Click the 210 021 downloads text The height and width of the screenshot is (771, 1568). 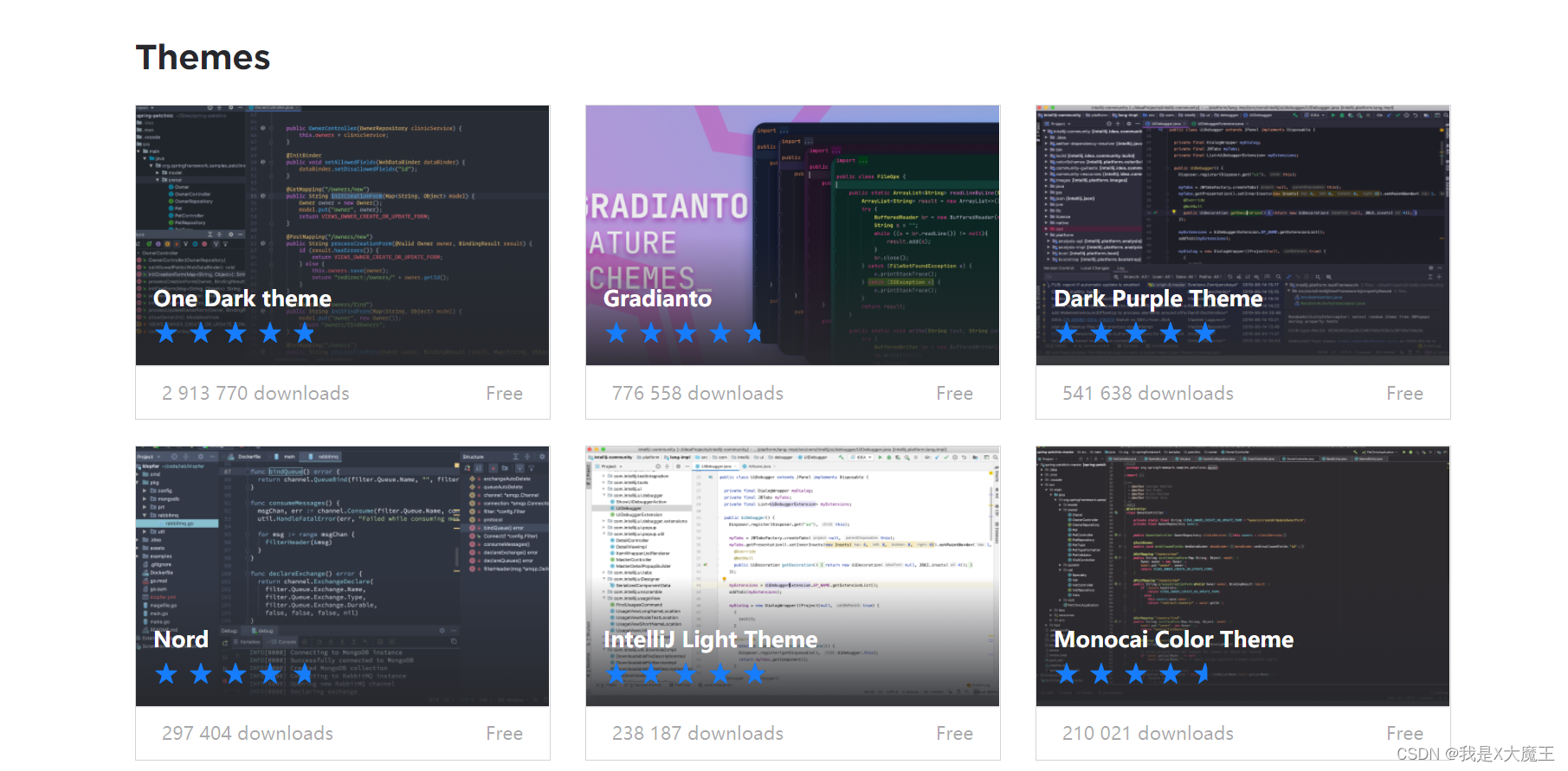tap(1148, 734)
